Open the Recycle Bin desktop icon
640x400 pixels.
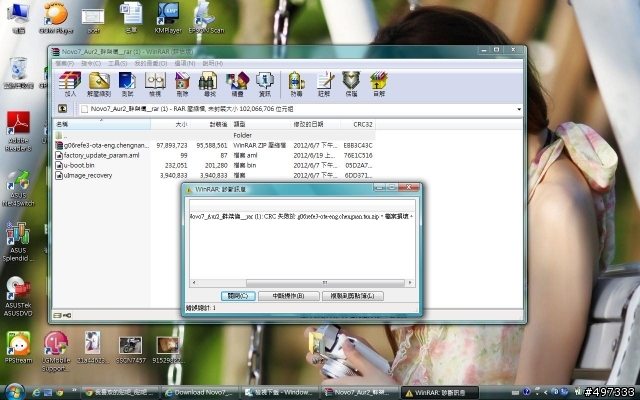tap(18, 73)
